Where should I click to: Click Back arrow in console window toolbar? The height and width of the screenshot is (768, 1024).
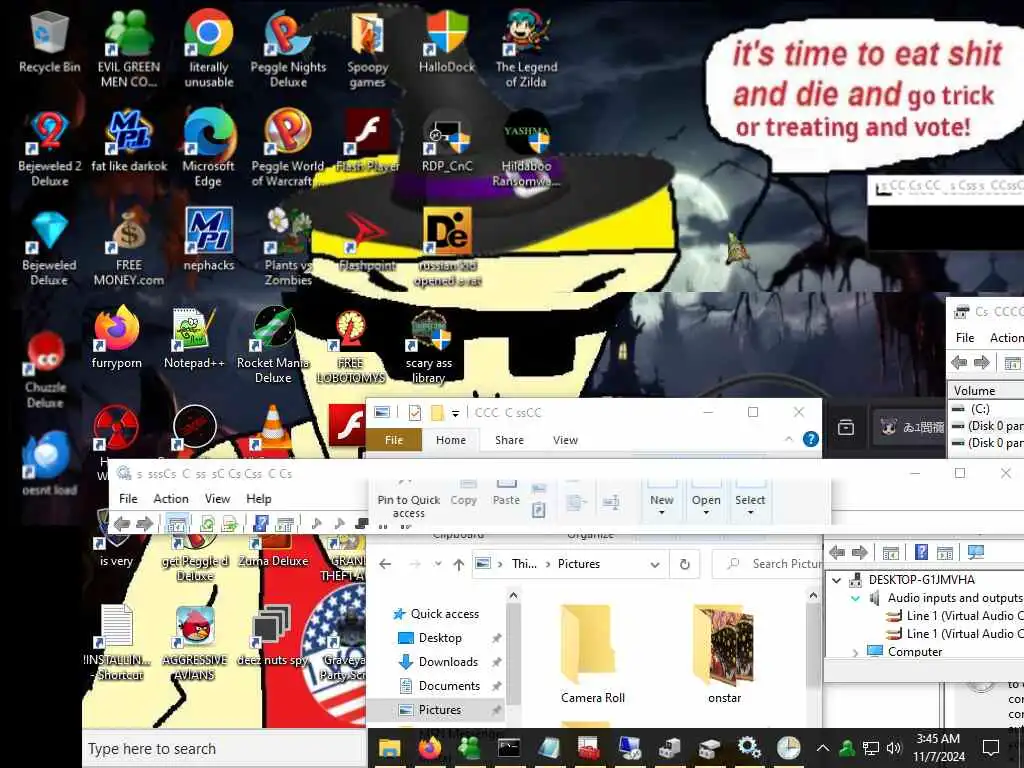point(122,523)
